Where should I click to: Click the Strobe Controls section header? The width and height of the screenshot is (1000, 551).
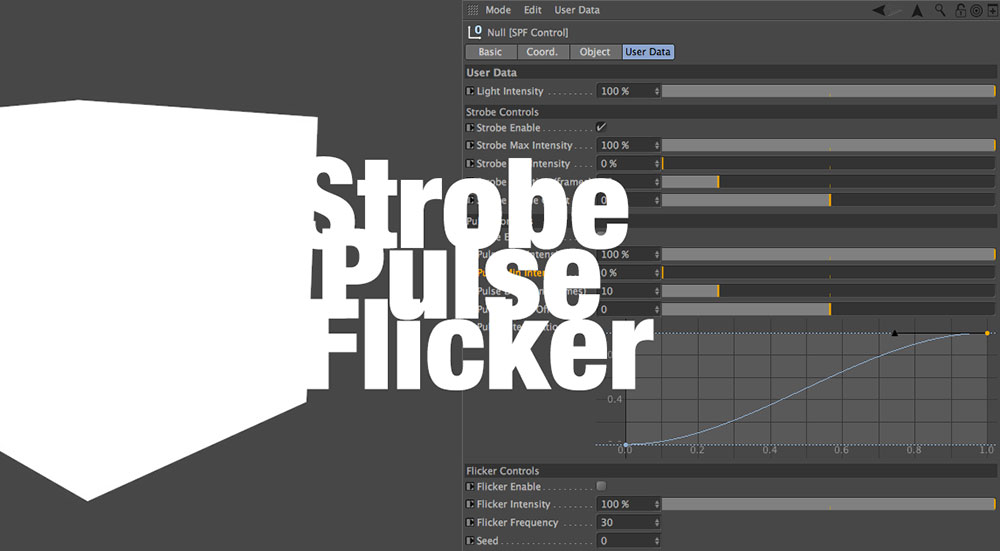(x=731, y=112)
